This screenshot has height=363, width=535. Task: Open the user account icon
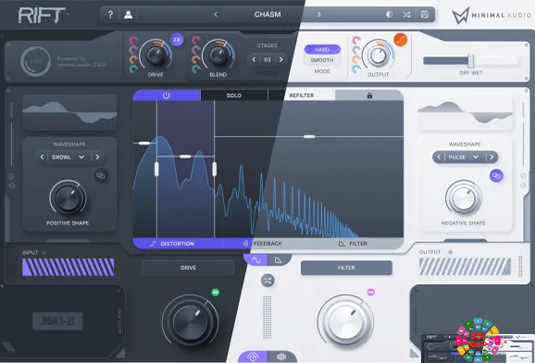click(x=128, y=15)
